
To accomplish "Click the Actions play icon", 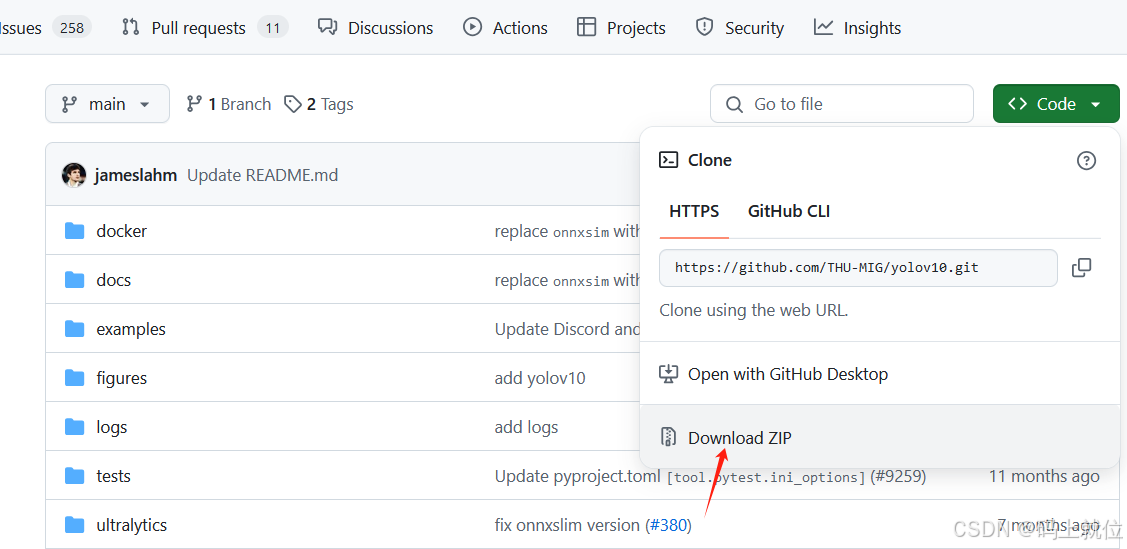I will tap(472, 28).
